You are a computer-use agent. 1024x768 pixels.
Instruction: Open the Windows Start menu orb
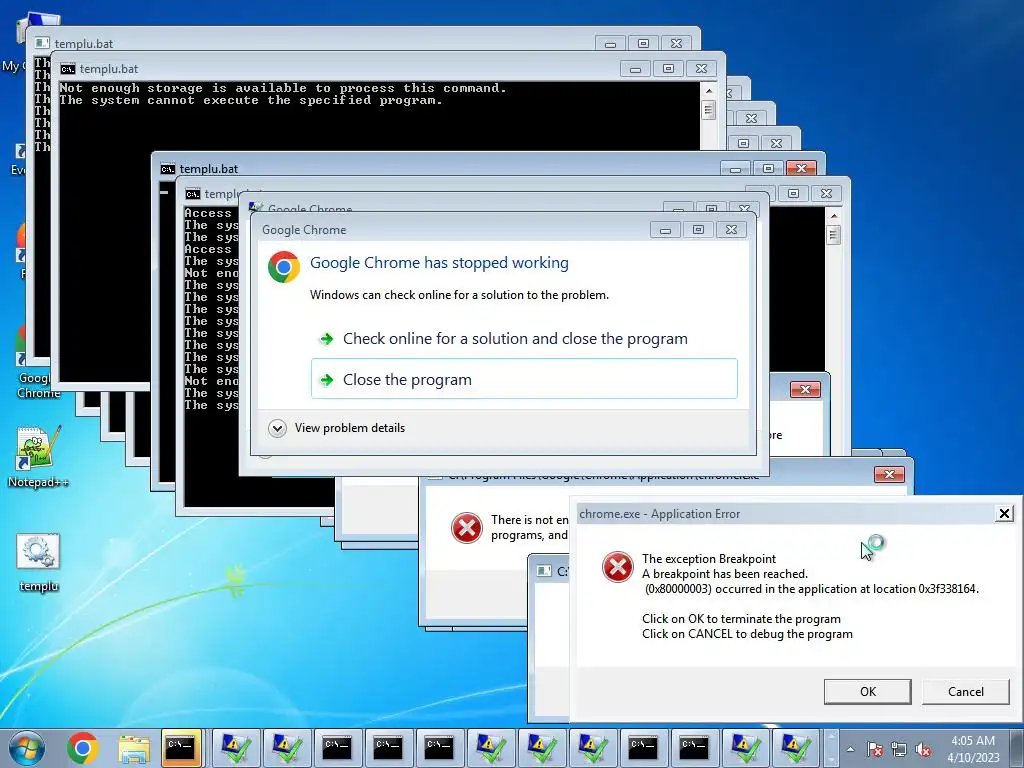pos(26,748)
